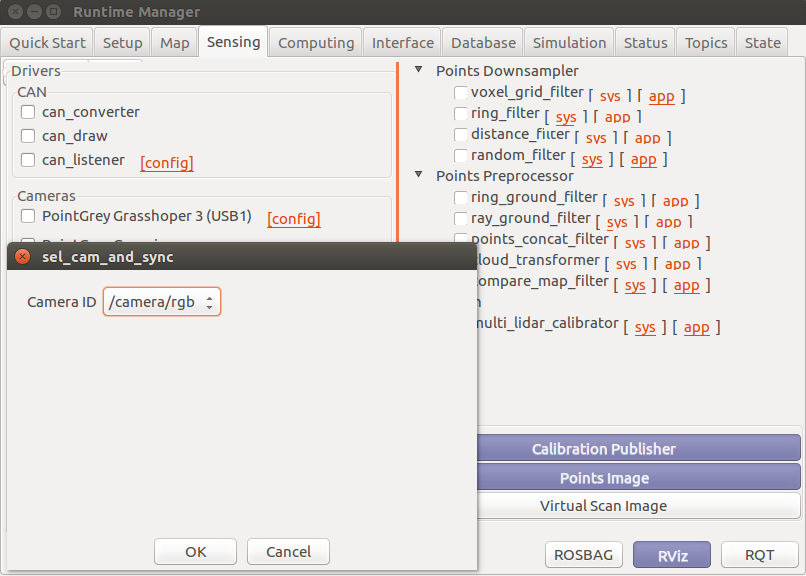Open sys link for points_concat_filter
This screenshot has width=806, height=576.
(x=635, y=243)
